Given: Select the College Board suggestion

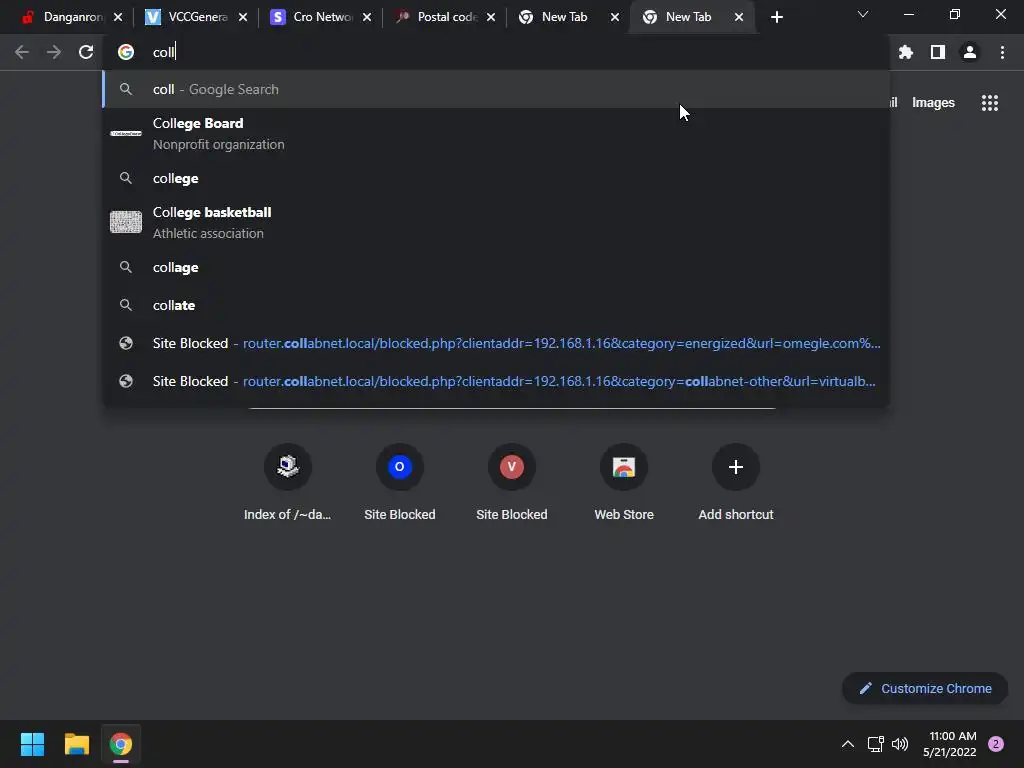Looking at the screenshot, I should coord(496,134).
